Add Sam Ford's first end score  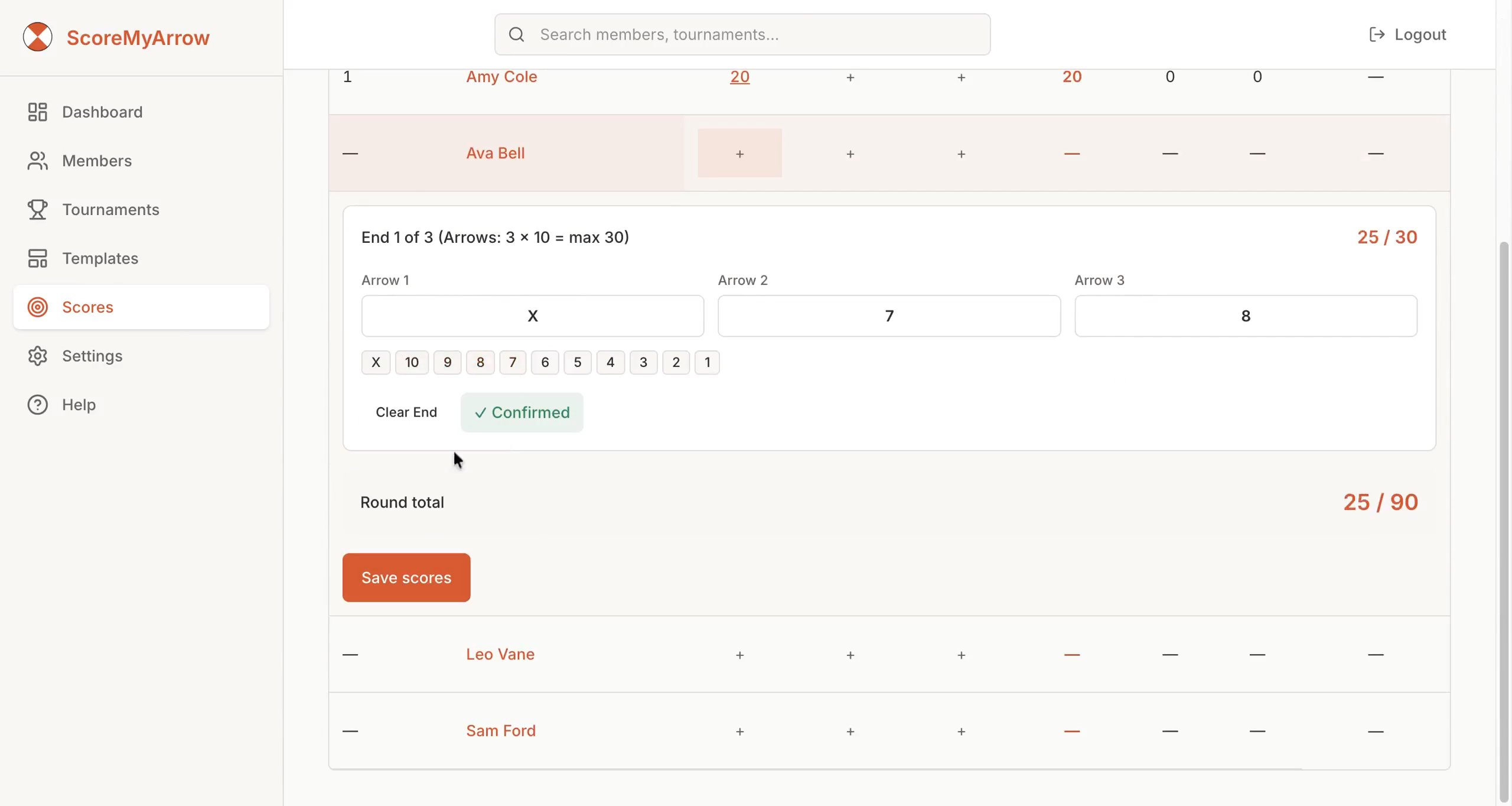point(739,732)
